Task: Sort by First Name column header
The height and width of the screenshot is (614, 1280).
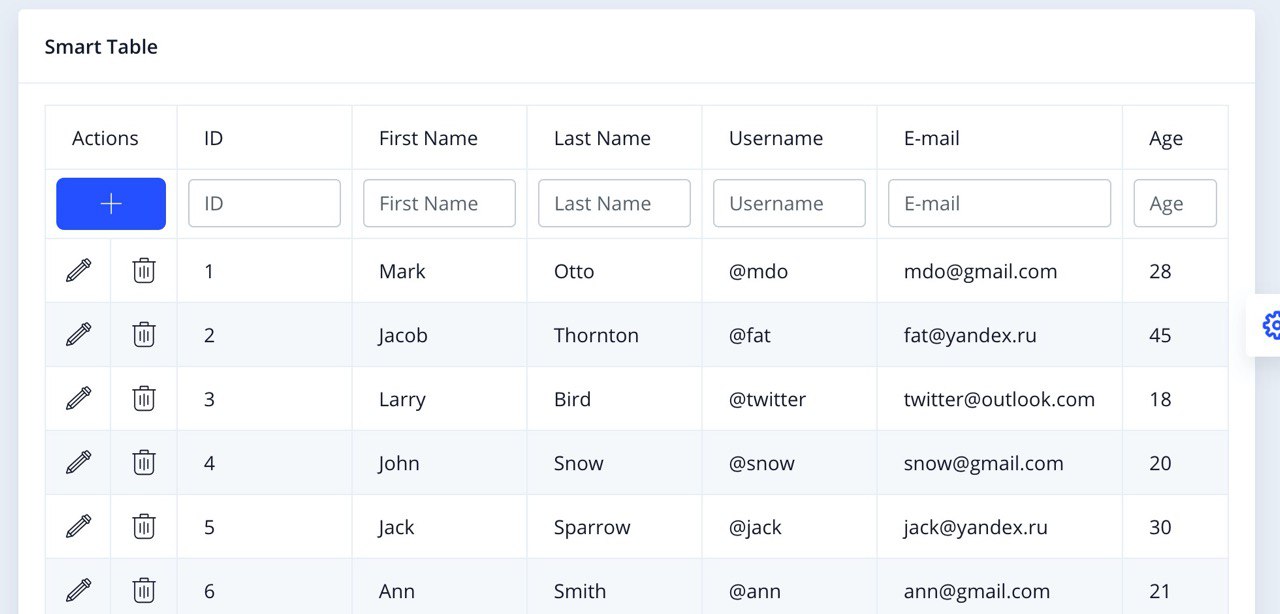Action: (x=428, y=139)
